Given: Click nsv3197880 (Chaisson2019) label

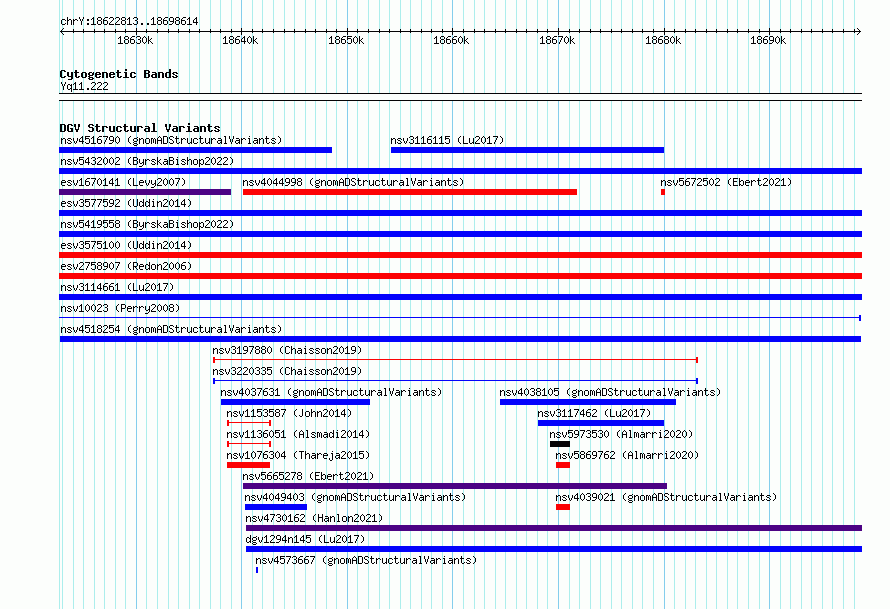Looking at the screenshot, I should click(287, 350).
